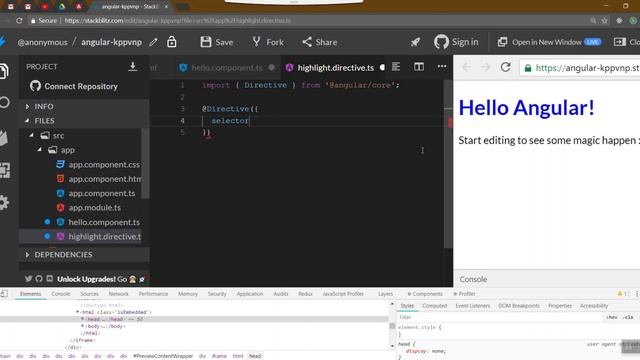Switch to the DevTools Elements tab
Screen dimensions: 640x360
31,294
